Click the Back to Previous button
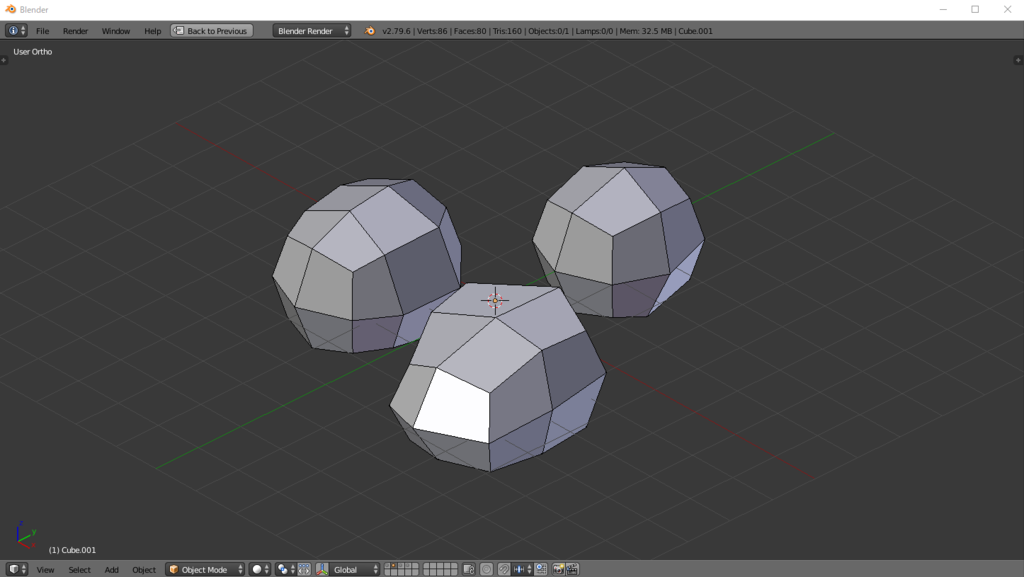Screen dimensions: 1024x577 tap(212, 31)
